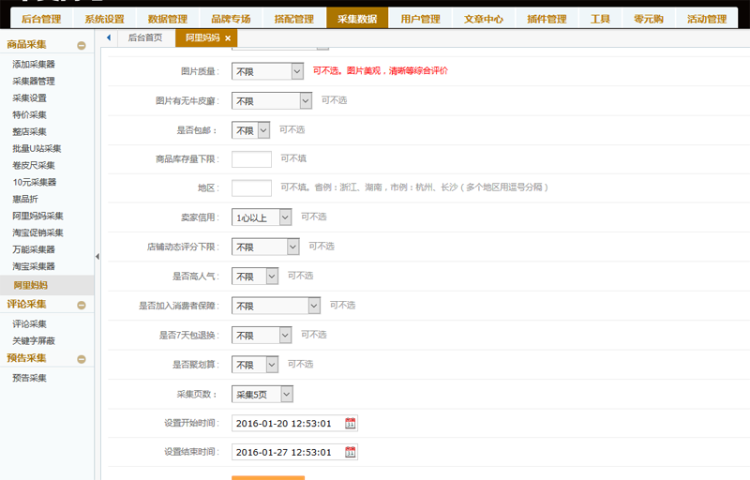Viewport: 750px width, 480px height.
Task: Hide the sidebar with the splitter arrow
Action: (97, 256)
